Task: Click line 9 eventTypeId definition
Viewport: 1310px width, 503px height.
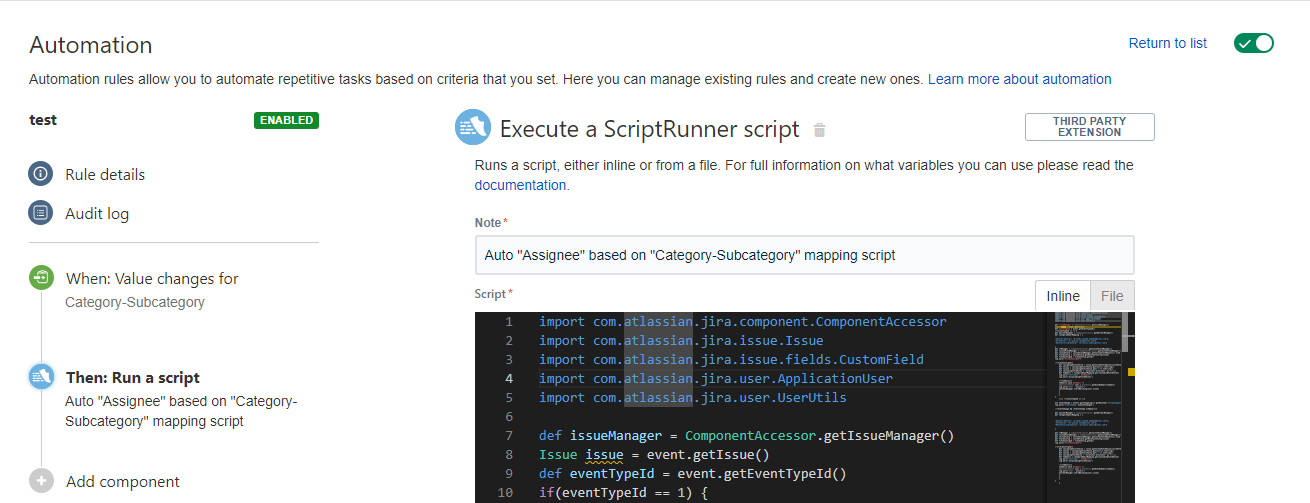Action: coord(692,473)
